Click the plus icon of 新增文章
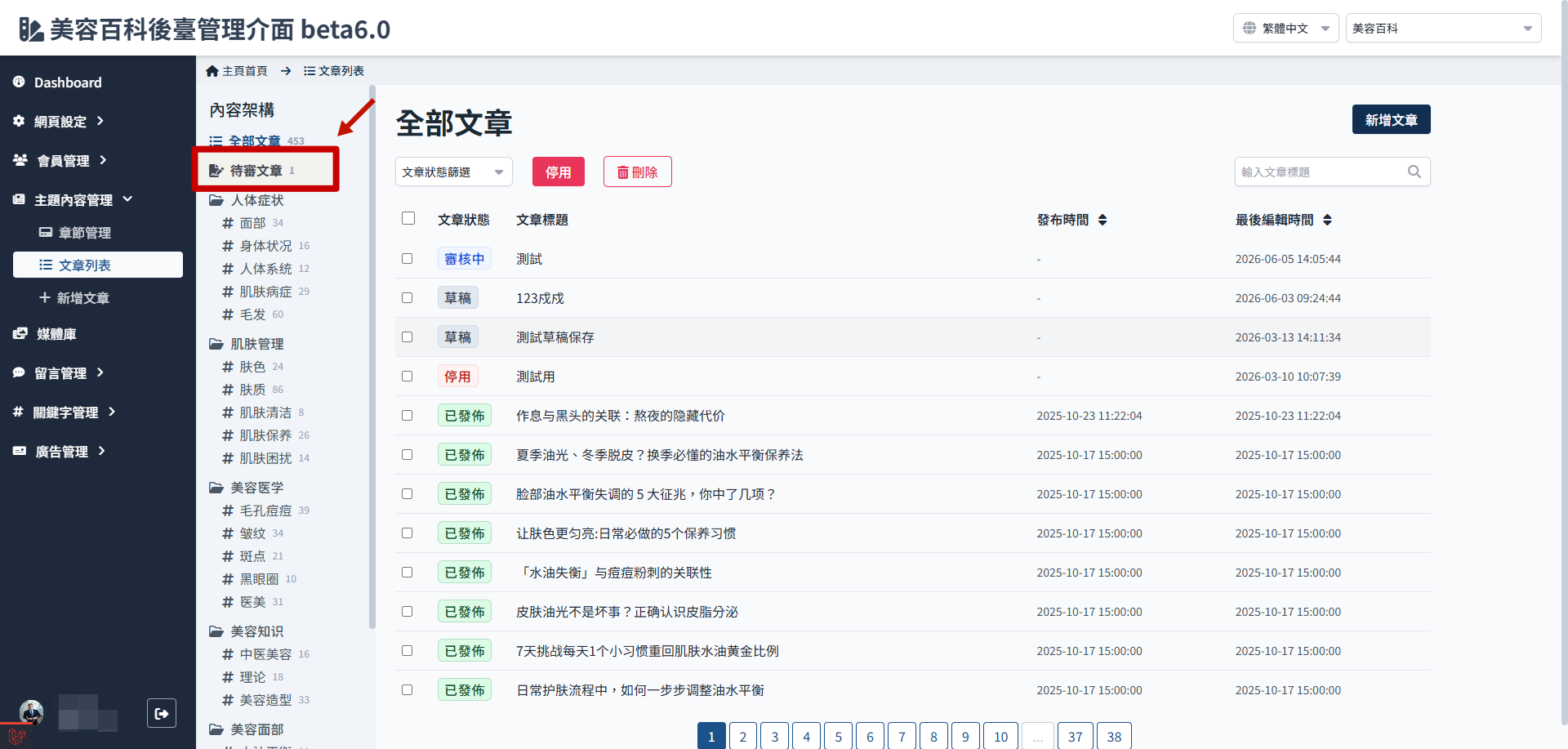The width and height of the screenshot is (1568, 749). coord(45,297)
